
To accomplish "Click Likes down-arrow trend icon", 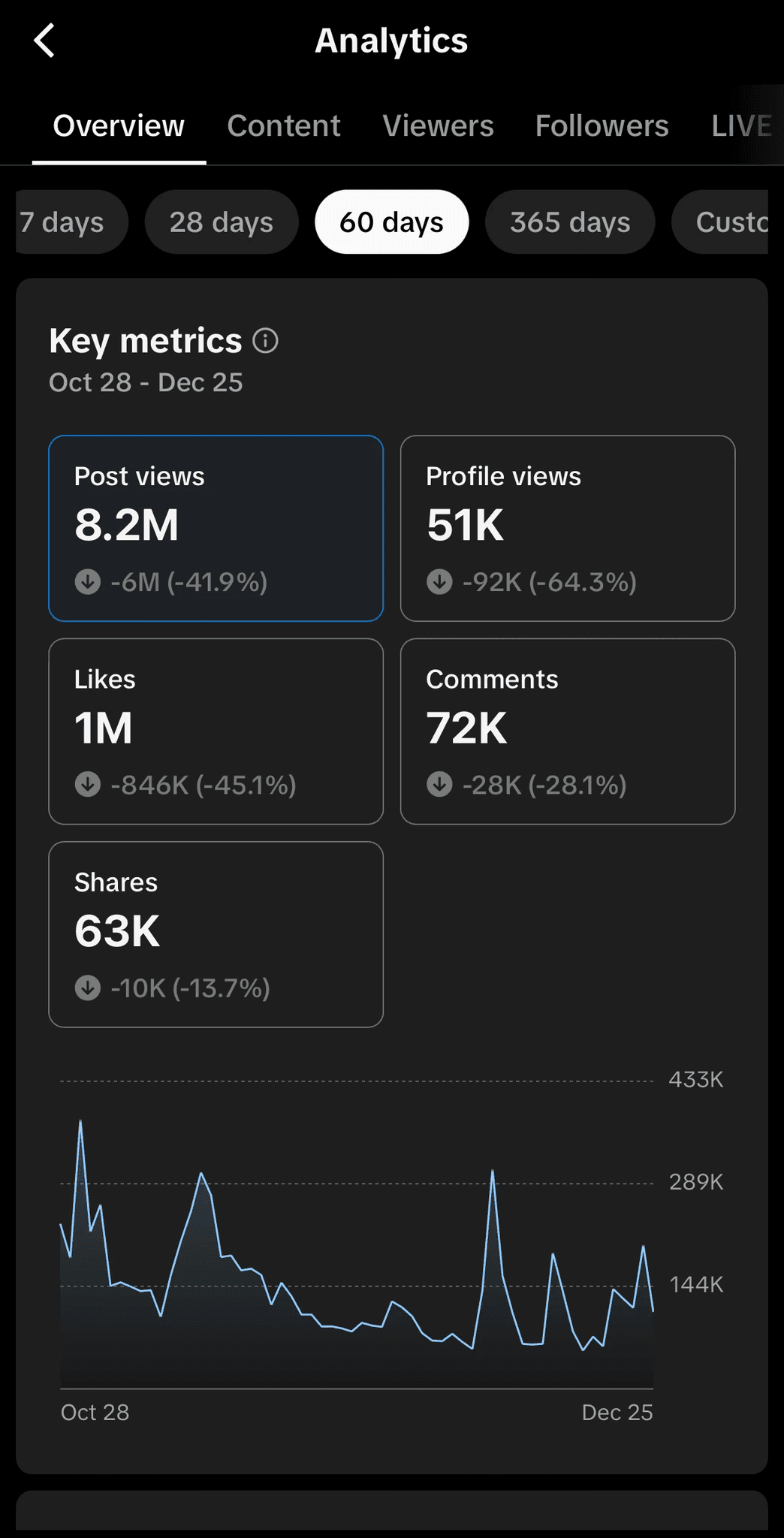I will pyautogui.click(x=88, y=785).
